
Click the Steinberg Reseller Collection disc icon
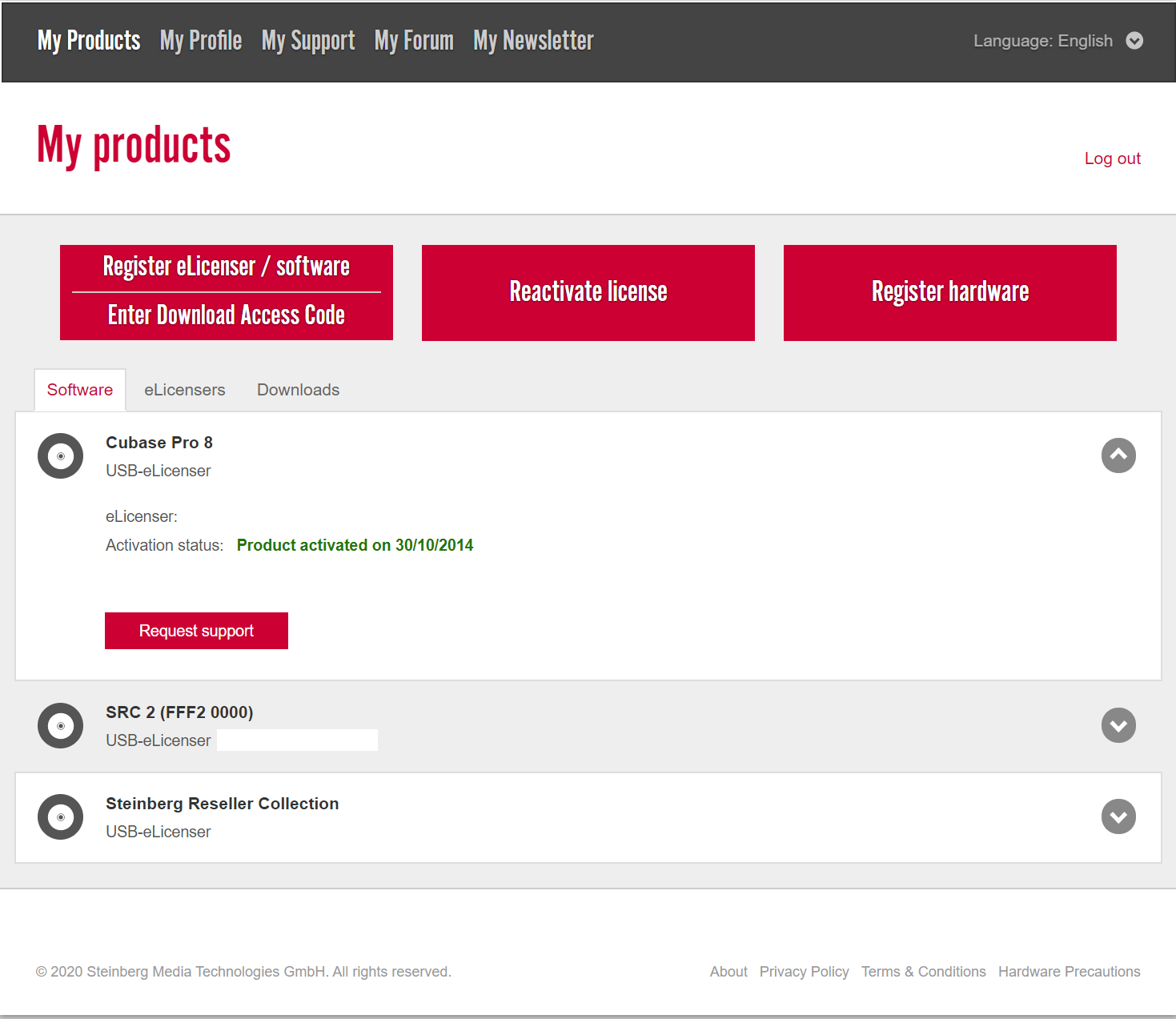click(x=61, y=817)
